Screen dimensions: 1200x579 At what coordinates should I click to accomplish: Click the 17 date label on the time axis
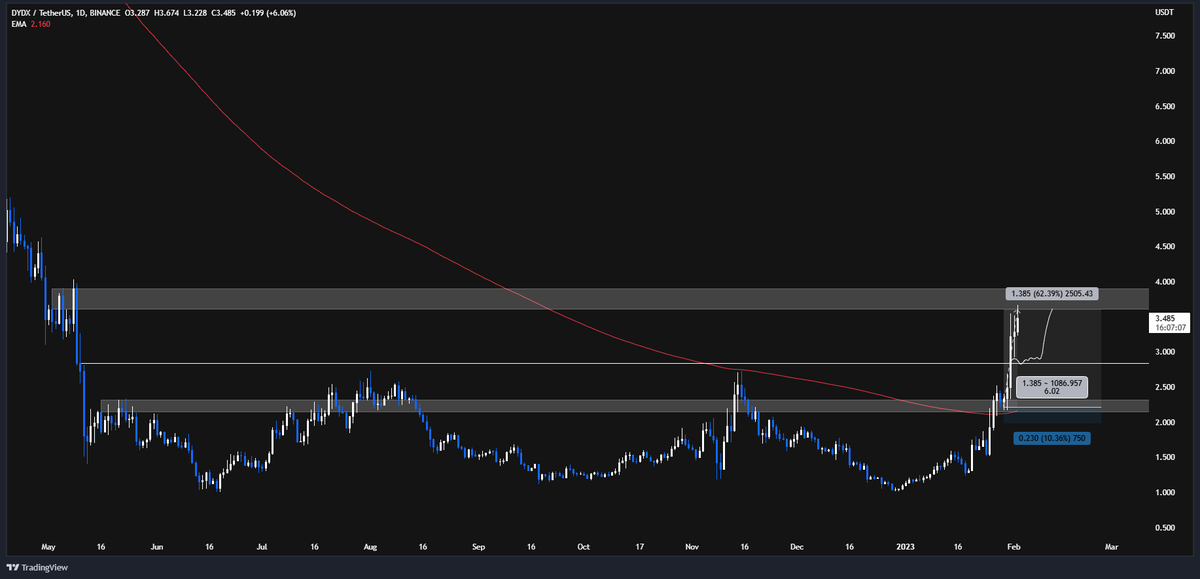[x=639, y=548]
